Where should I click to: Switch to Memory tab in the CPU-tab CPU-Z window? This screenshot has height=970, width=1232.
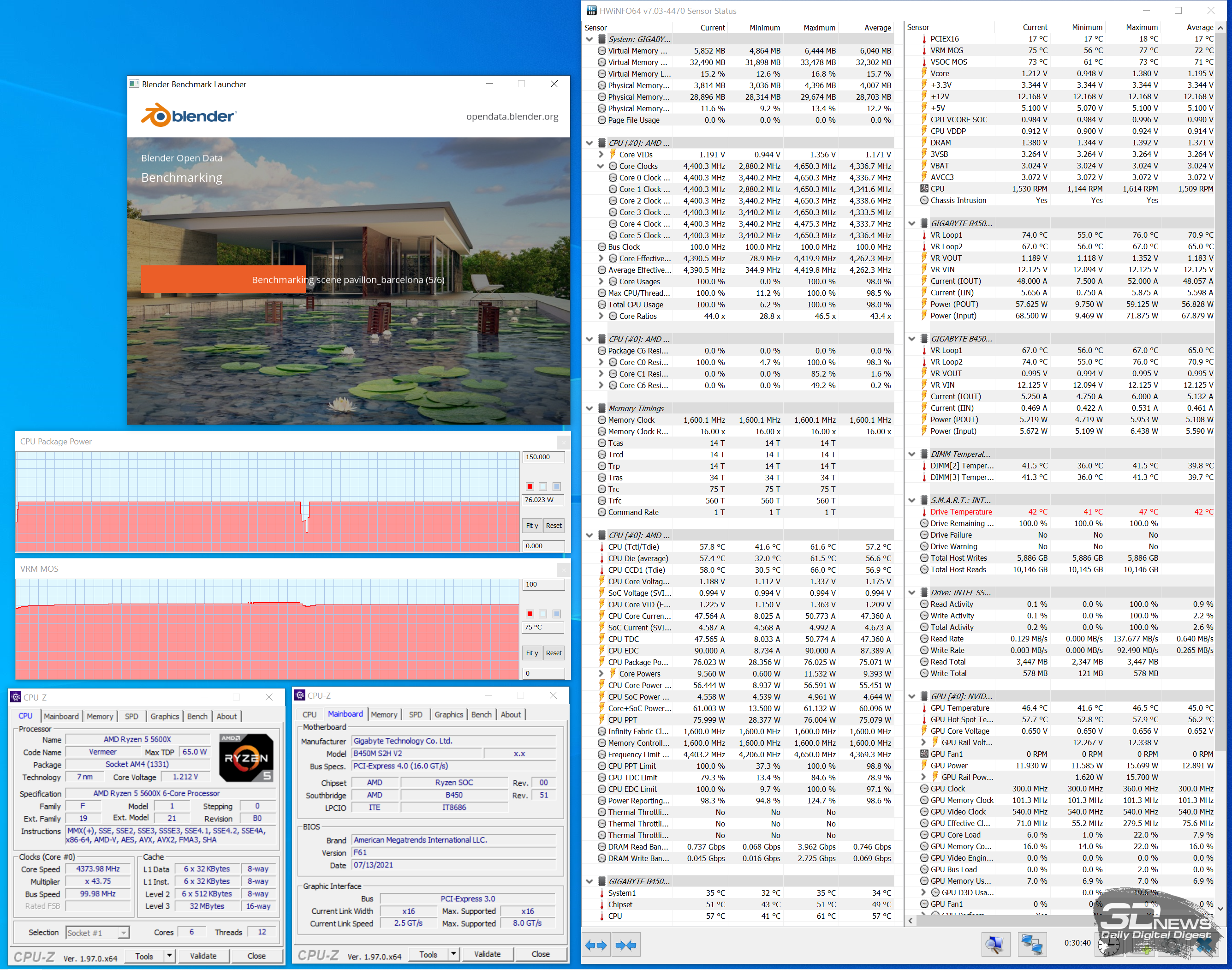click(100, 716)
